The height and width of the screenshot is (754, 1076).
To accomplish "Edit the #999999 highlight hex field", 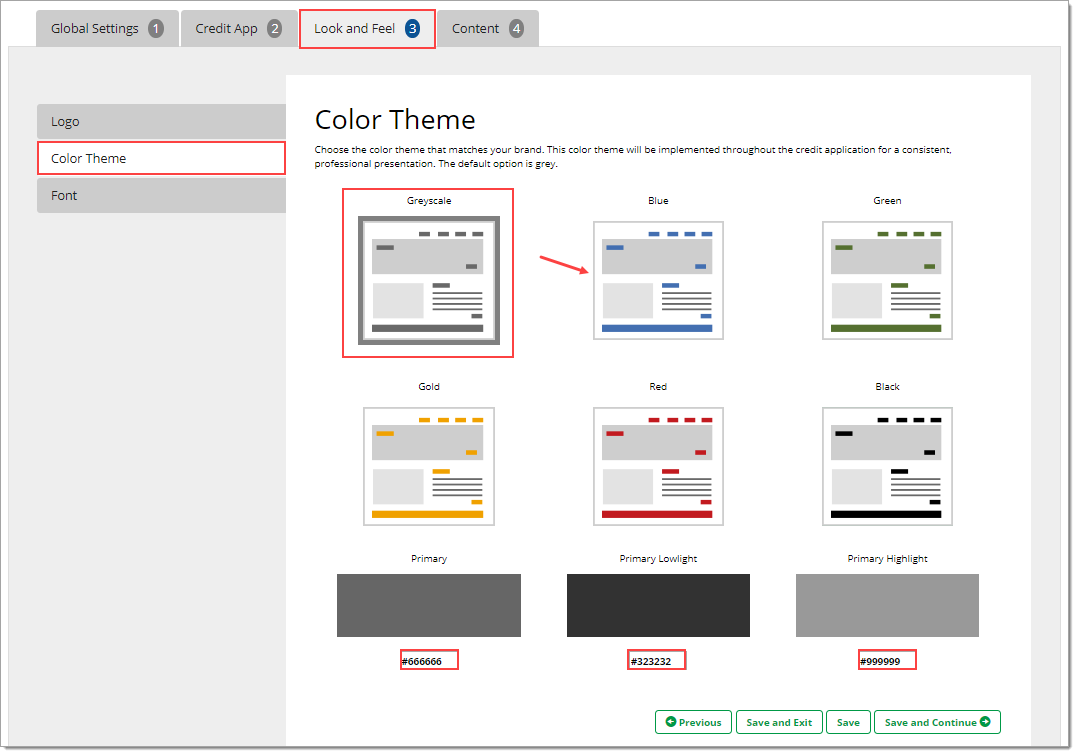I will 887,661.
